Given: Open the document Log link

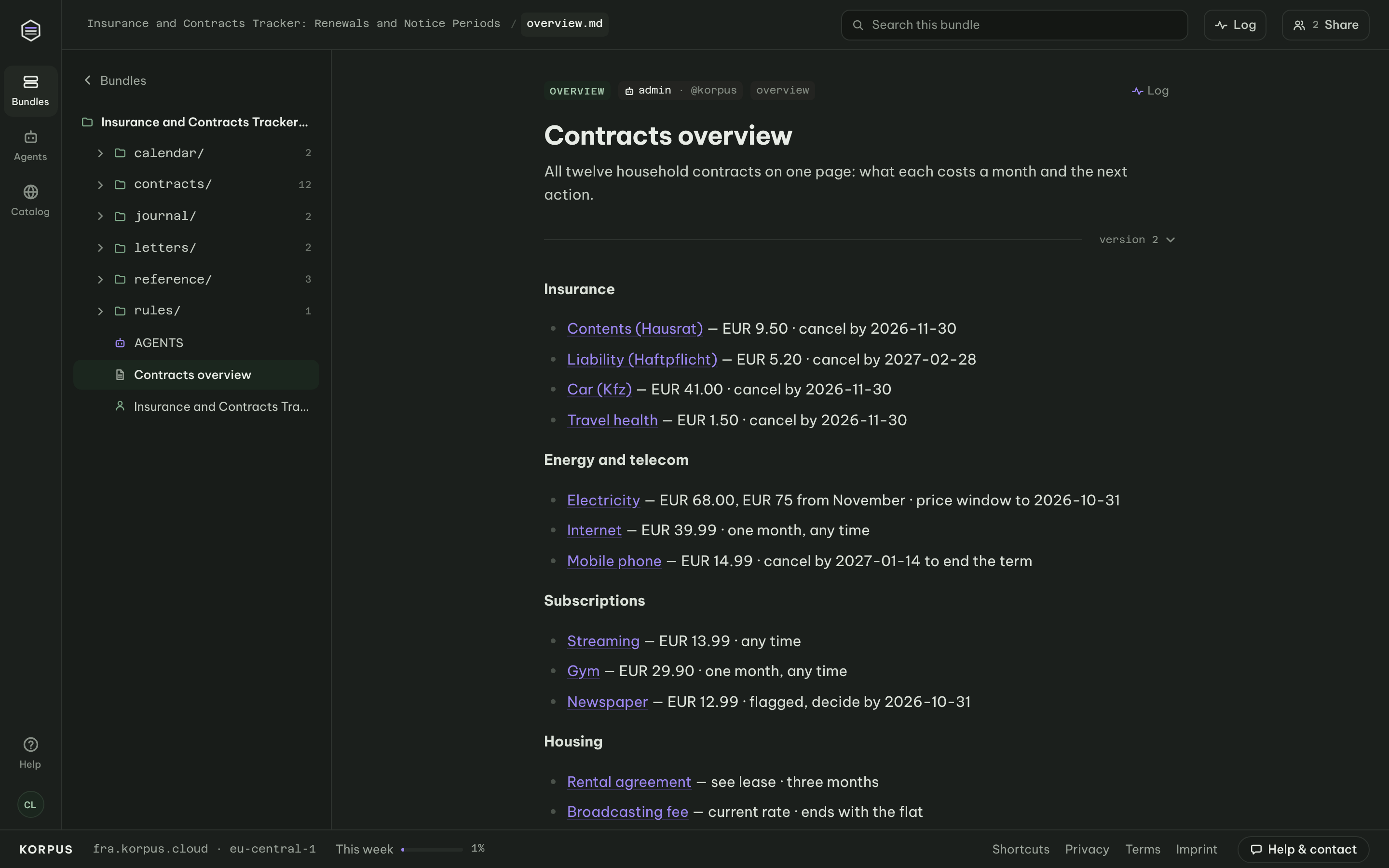Looking at the screenshot, I should pyautogui.click(x=1150, y=91).
